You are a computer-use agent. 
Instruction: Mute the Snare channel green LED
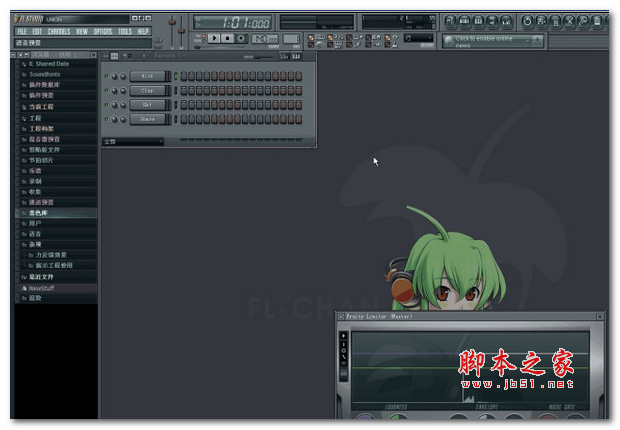pos(106,119)
